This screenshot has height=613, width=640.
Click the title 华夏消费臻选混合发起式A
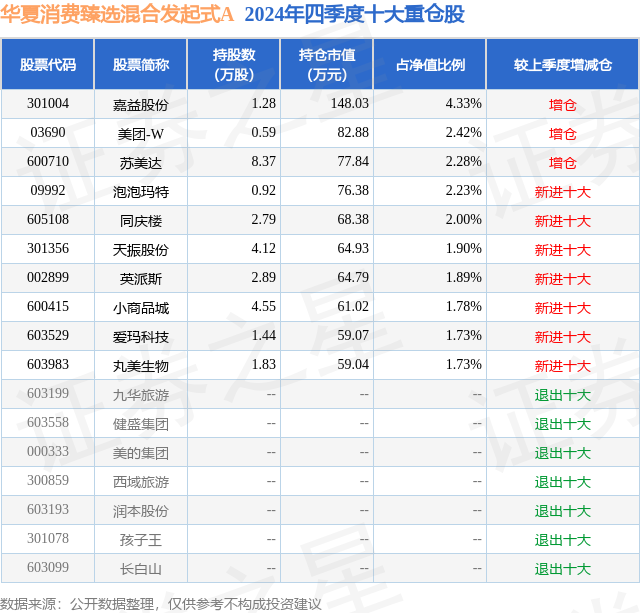point(117,14)
